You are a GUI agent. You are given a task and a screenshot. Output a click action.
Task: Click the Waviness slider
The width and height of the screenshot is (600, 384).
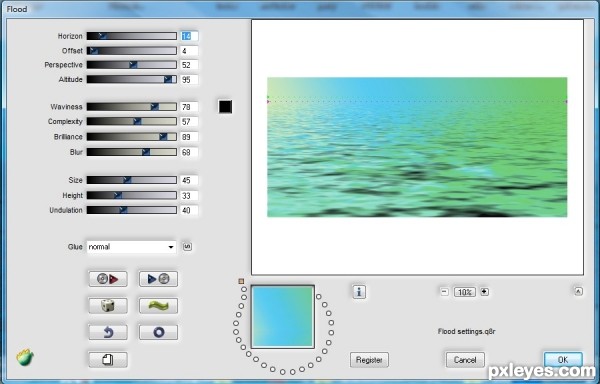click(132, 107)
